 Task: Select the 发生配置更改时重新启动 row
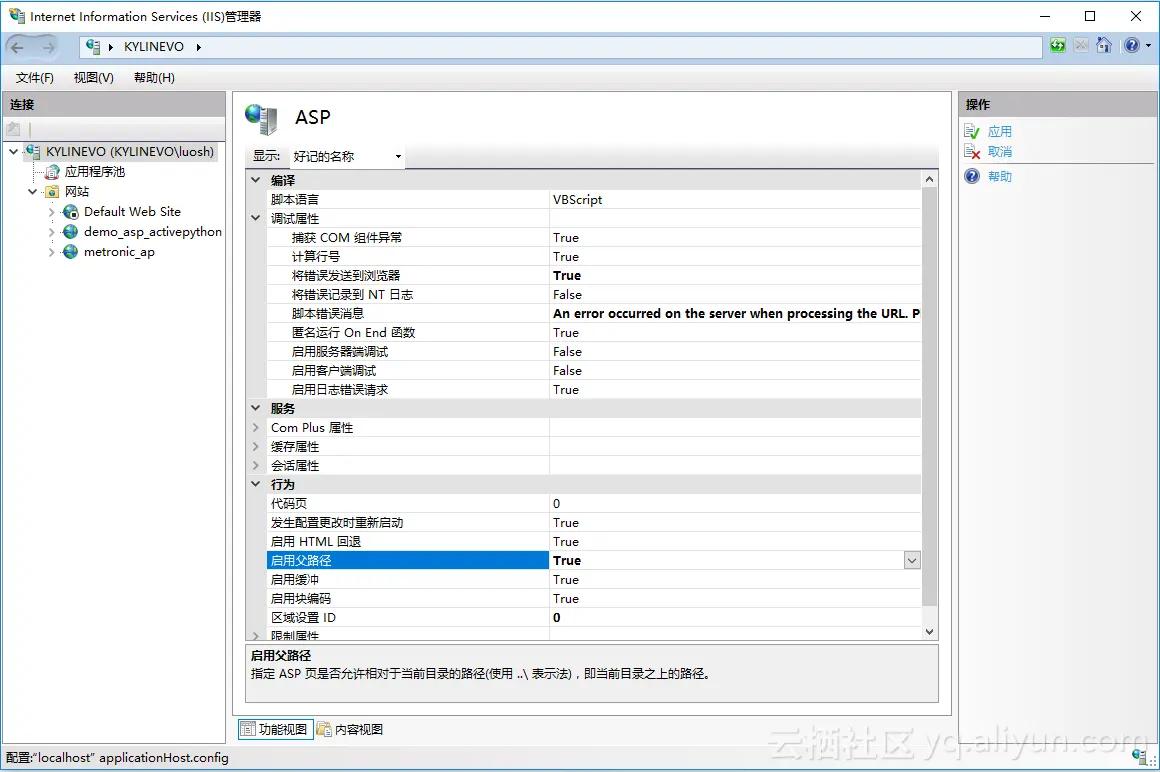594,523
